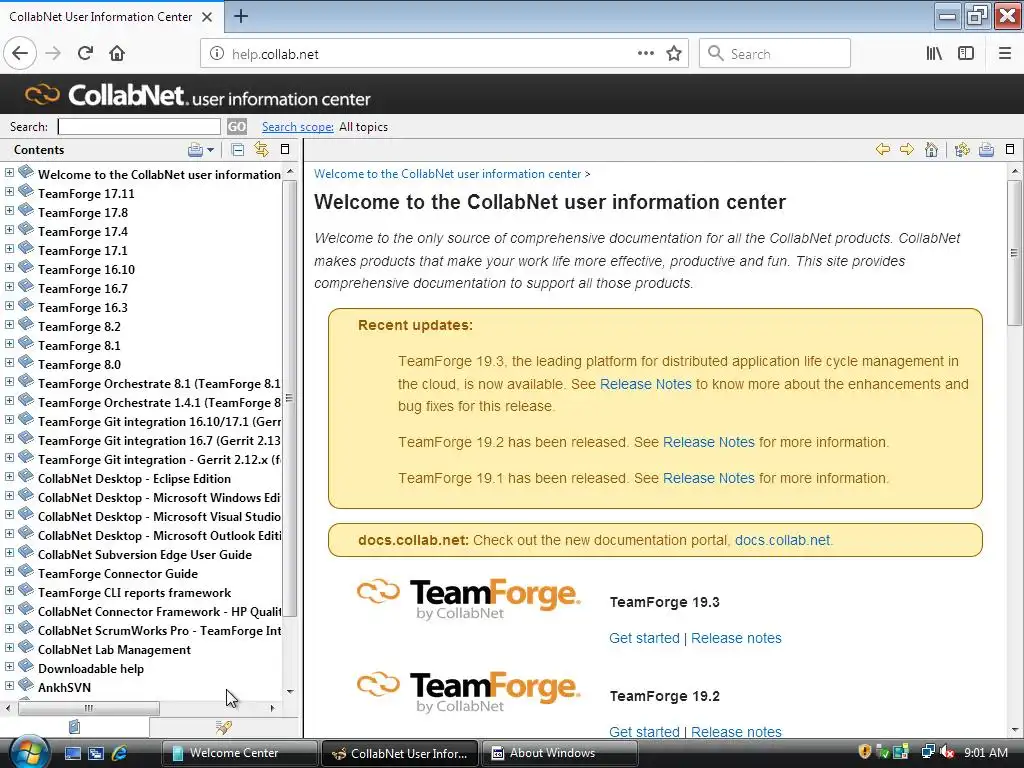The width and height of the screenshot is (1024, 768).
Task: Maximize the Contents pane
Action: point(285,150)
